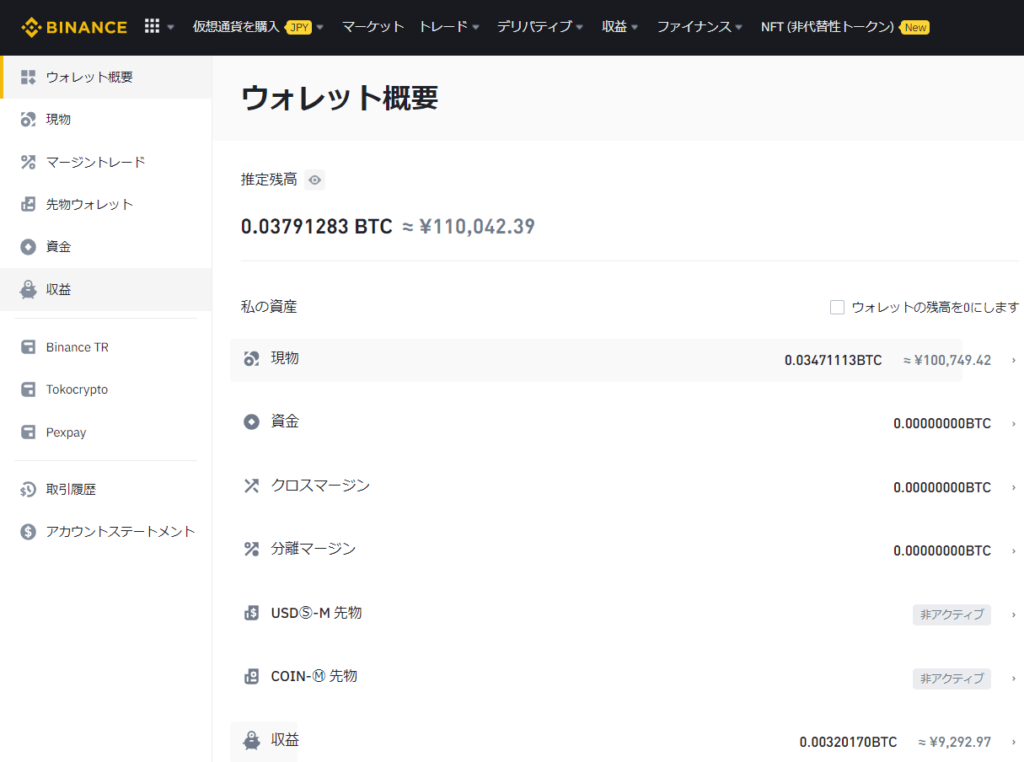Enable the ウォレットの残高を0にします checkbox

[x=837, y=307]
